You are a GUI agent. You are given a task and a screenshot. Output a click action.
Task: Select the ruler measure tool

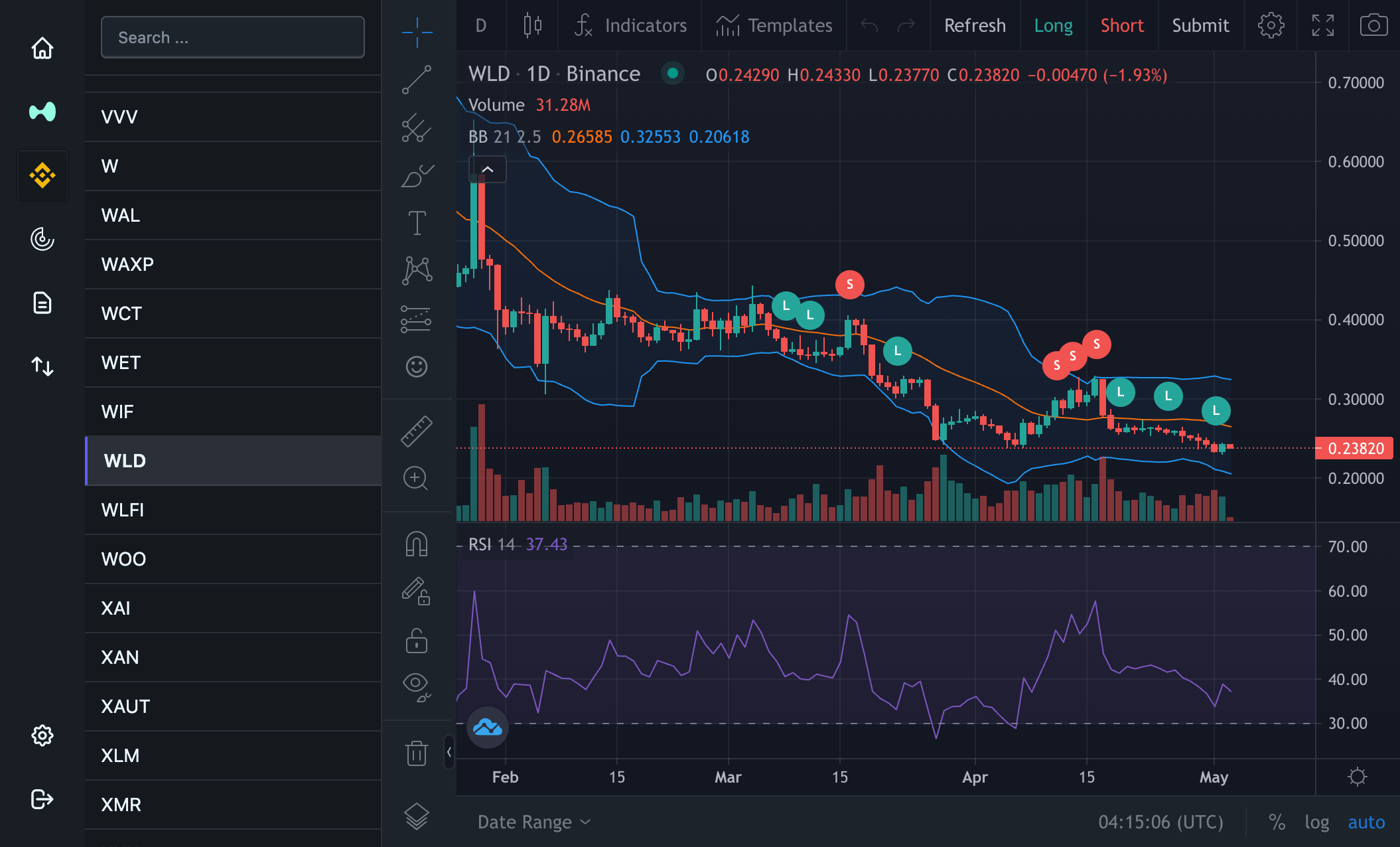(x=417, y=431)
